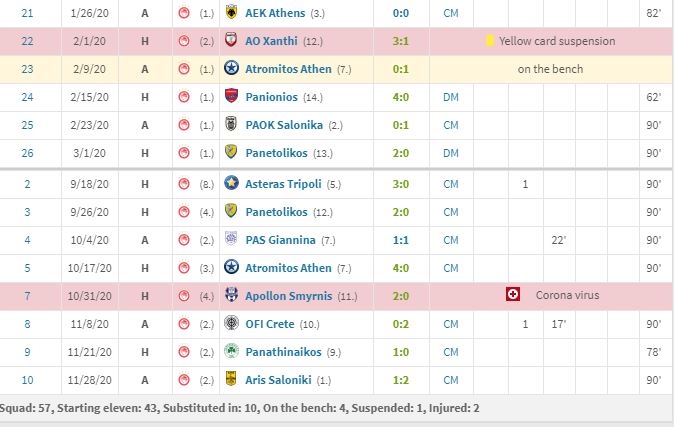This screenshot has width=674, height=427.
Task: Open the Atromitos Athen link dated 2/9/20
Action: (x=288, y=69)
